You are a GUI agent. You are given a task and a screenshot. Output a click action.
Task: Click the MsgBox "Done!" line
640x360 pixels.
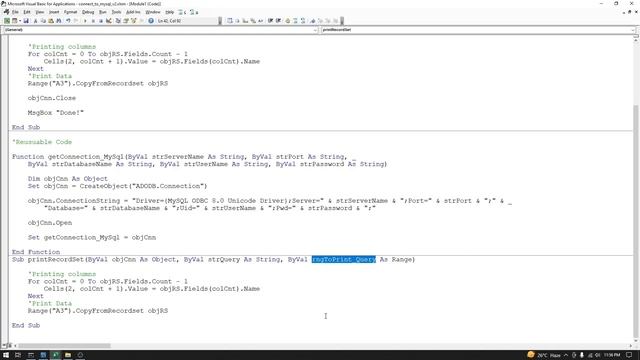pos(56,112)
